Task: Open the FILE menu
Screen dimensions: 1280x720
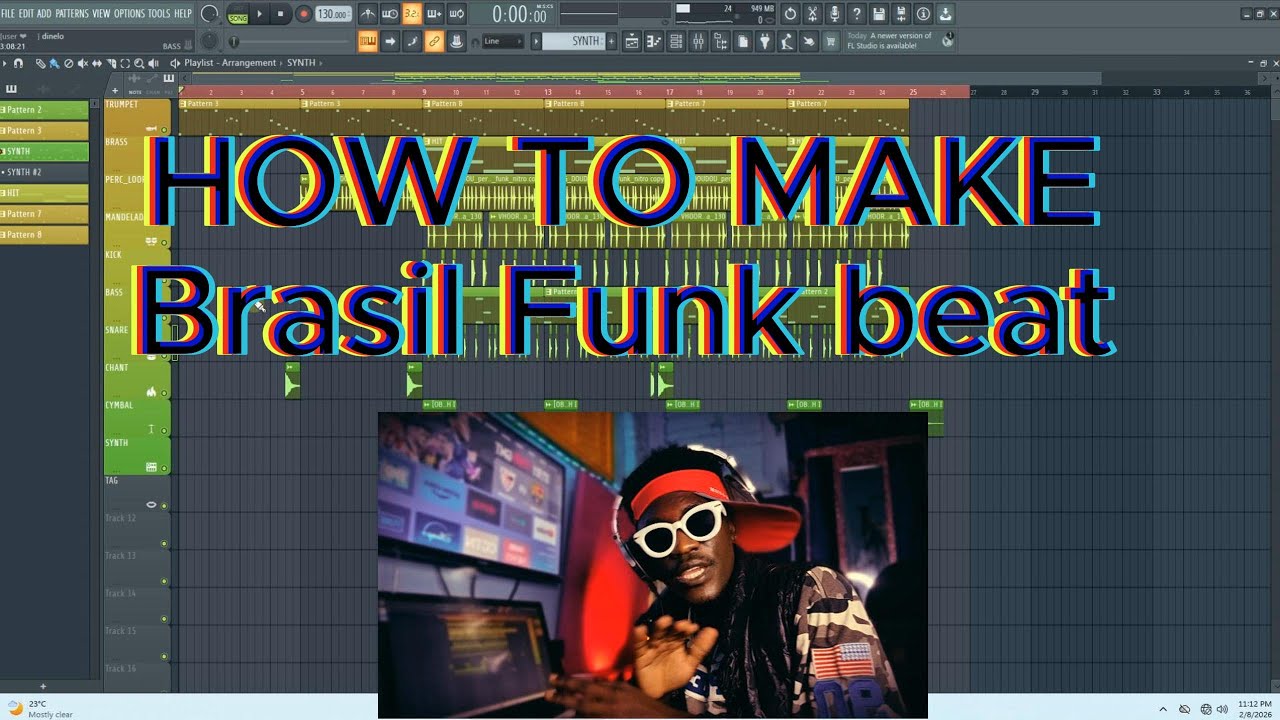Action: point(8,14)
